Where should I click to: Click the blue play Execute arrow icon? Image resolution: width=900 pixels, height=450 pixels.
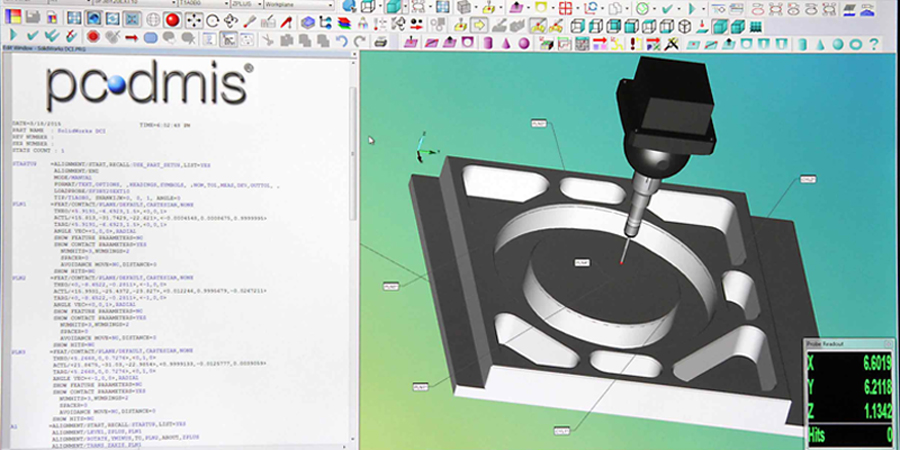click(x=13, y=36)
